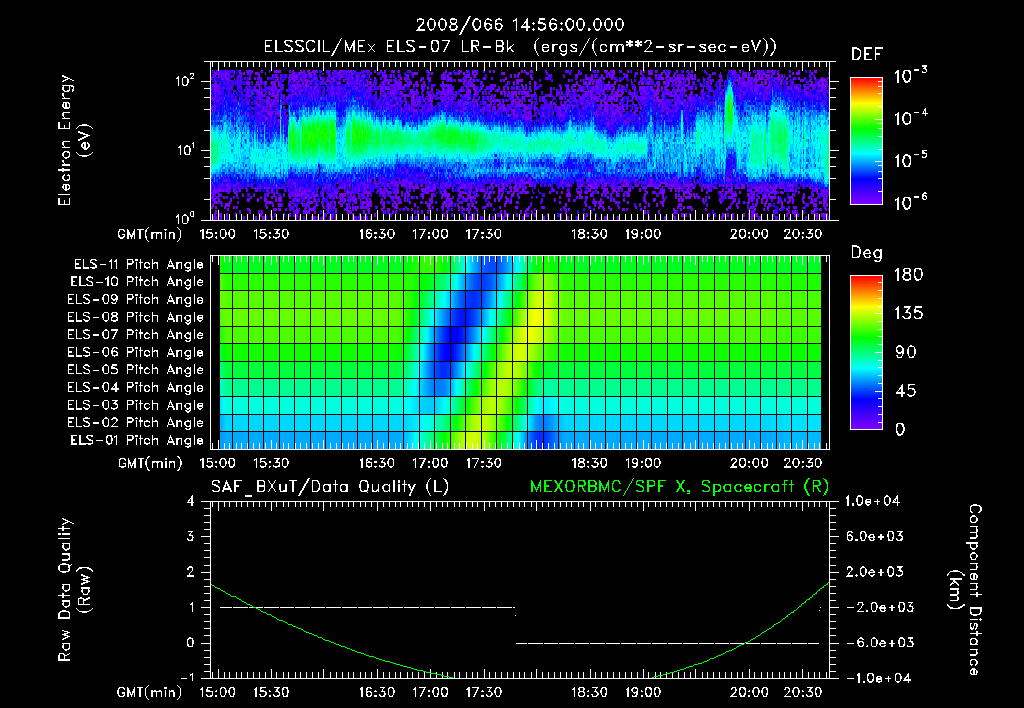Click the 15:00 tick under the spectrogram
This screenshot has width=1024, height=708.
coord(217,234)
